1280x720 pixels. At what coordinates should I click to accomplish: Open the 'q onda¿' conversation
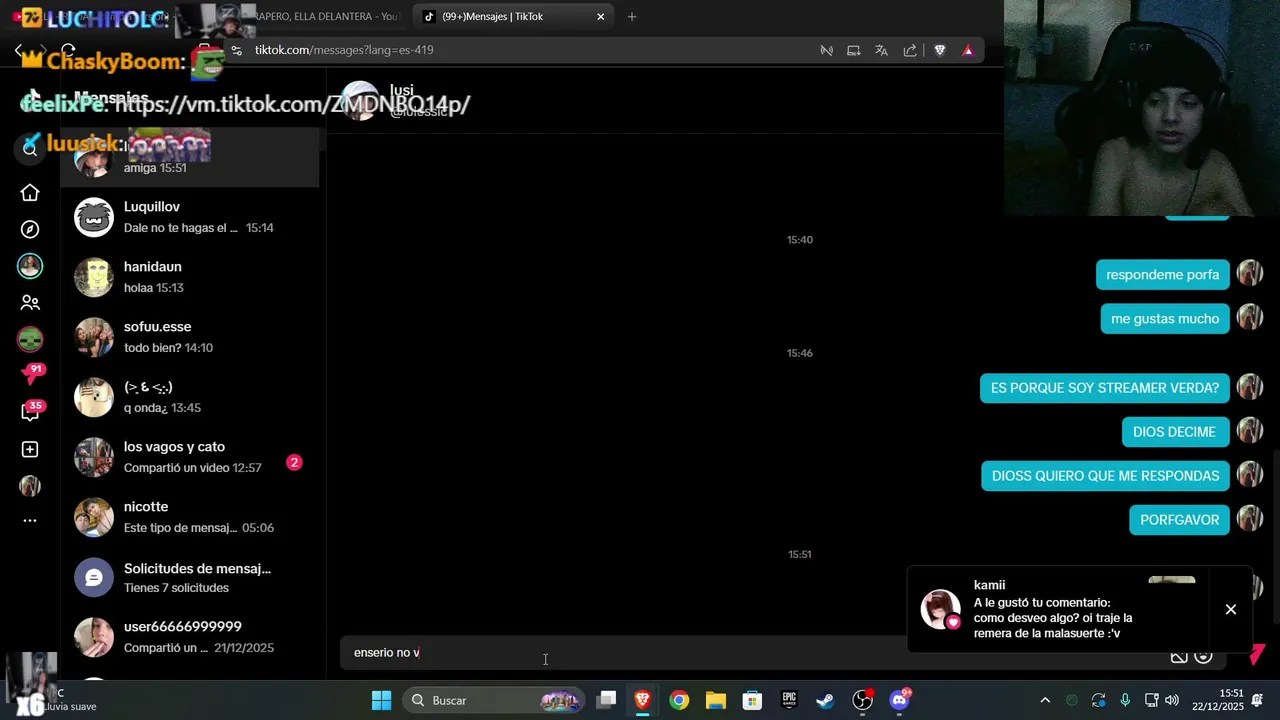coord(190,397)
